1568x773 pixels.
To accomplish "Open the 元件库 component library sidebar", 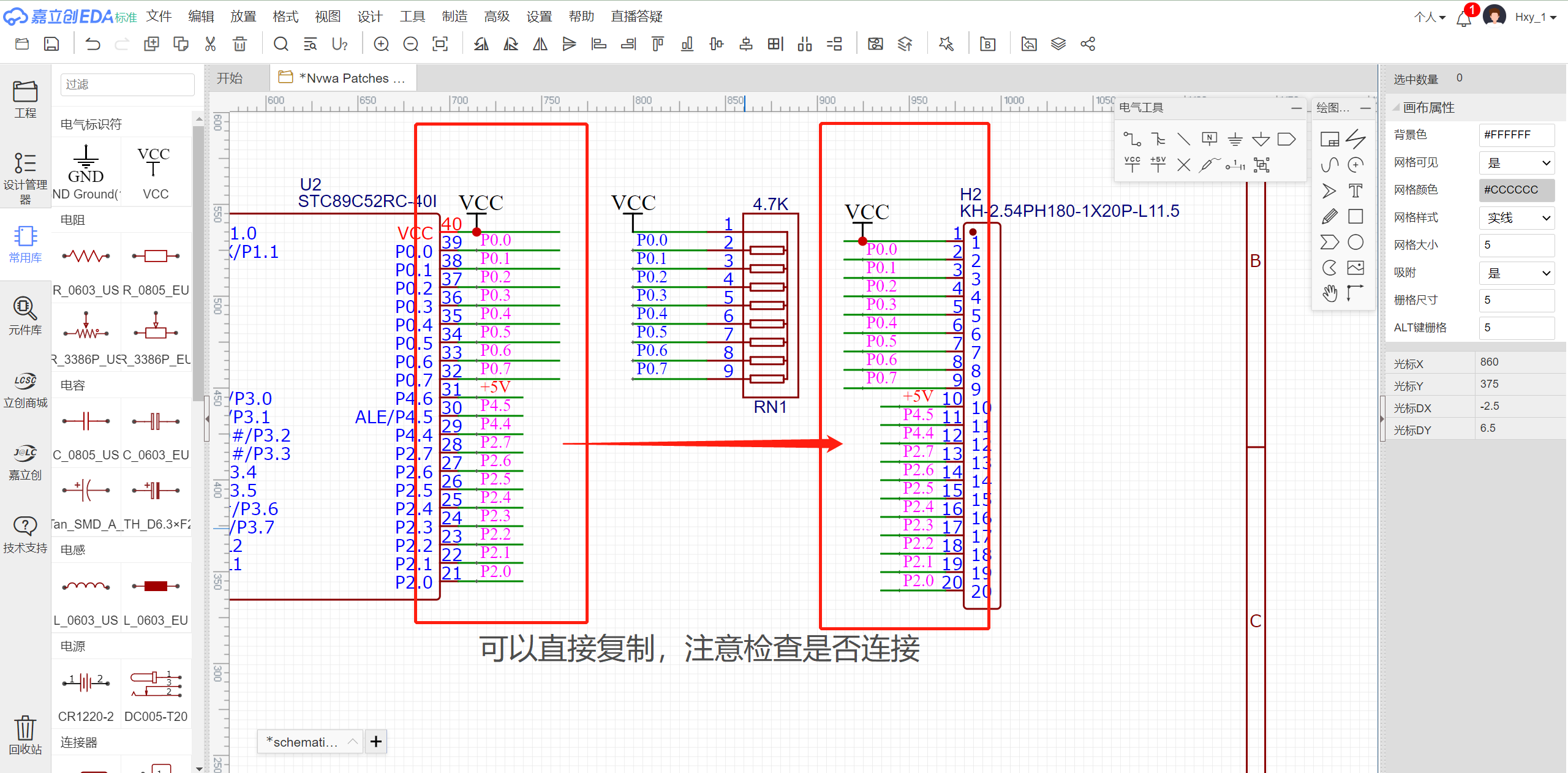I will [25, 315].
